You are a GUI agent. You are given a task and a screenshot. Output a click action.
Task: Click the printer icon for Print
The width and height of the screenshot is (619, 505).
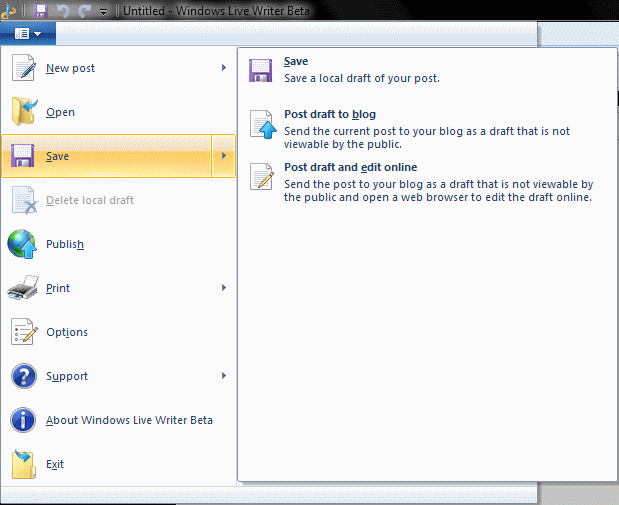pos(23,288)
